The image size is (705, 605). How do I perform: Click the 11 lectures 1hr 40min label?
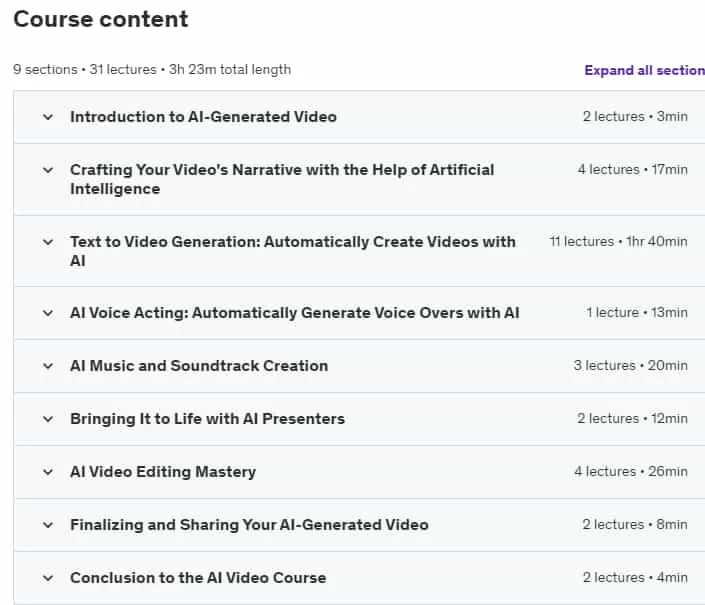[x=618, y=242]
